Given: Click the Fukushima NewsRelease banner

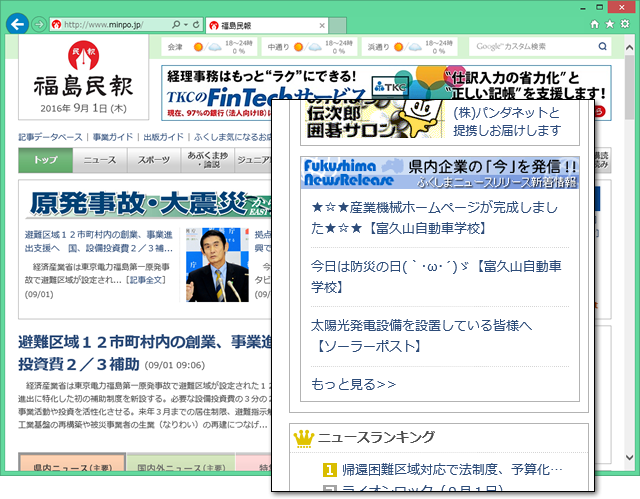Looking at the screenshot, I should (x=440, y=173).
